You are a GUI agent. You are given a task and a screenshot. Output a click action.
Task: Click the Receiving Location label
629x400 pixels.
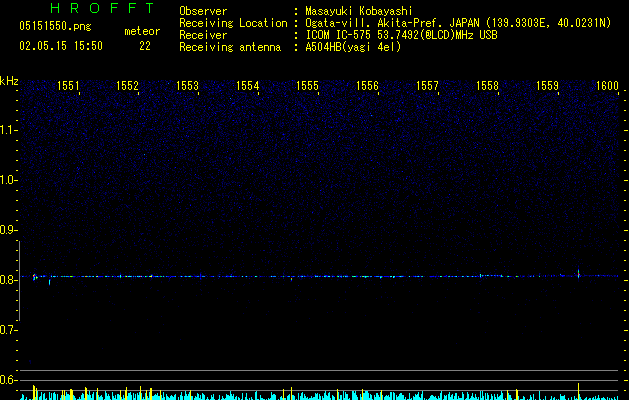[233, 23]
